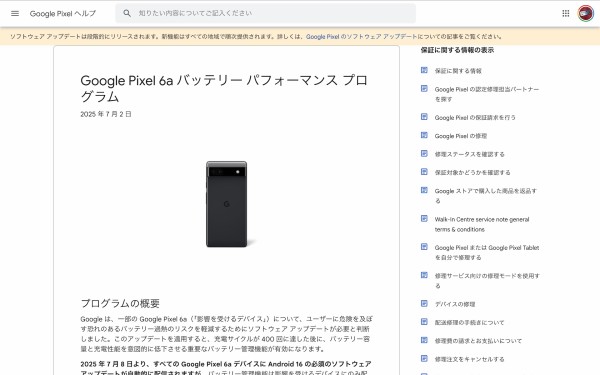Open the Google Pixel ヘルプ home link
This screenshot has height=375, width=600.
(63, 13)
